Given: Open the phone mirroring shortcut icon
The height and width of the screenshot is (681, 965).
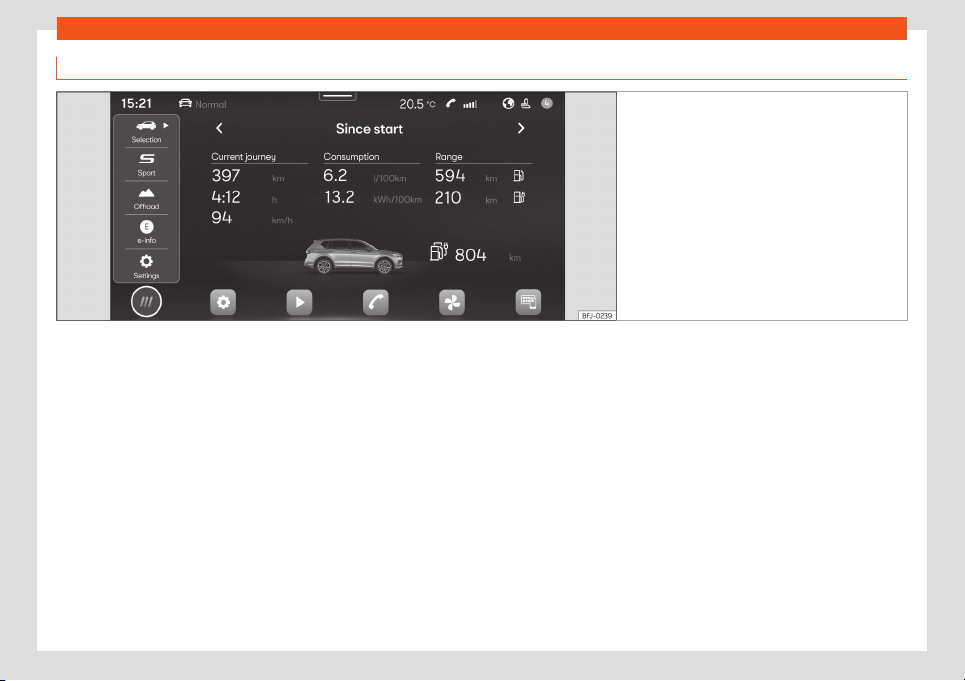Looking at the screenshot, I should pyautogui.click(x=528, y=302).
